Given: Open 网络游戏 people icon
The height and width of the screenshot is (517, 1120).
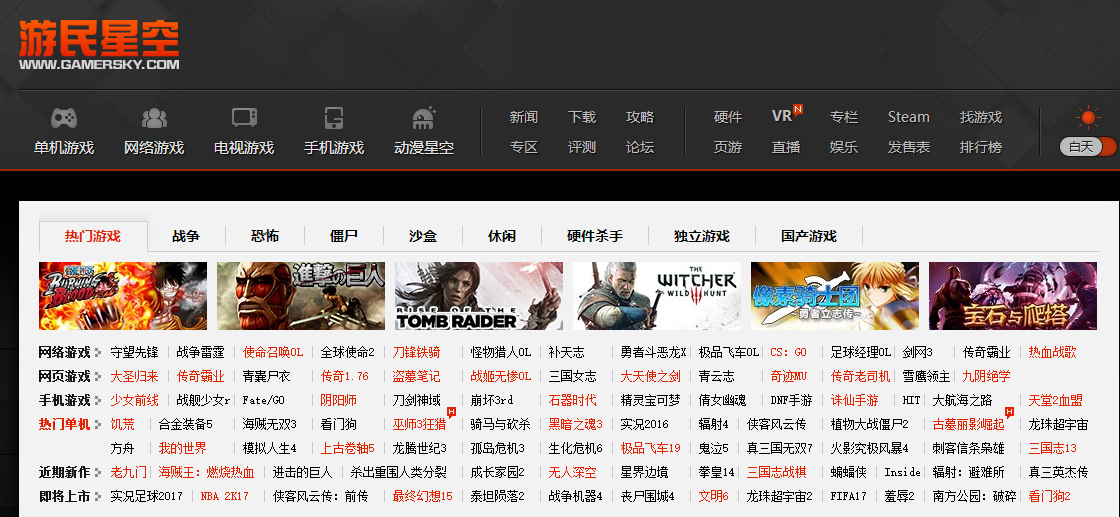Looking at the screenshot, I should [x=154, y=118].
